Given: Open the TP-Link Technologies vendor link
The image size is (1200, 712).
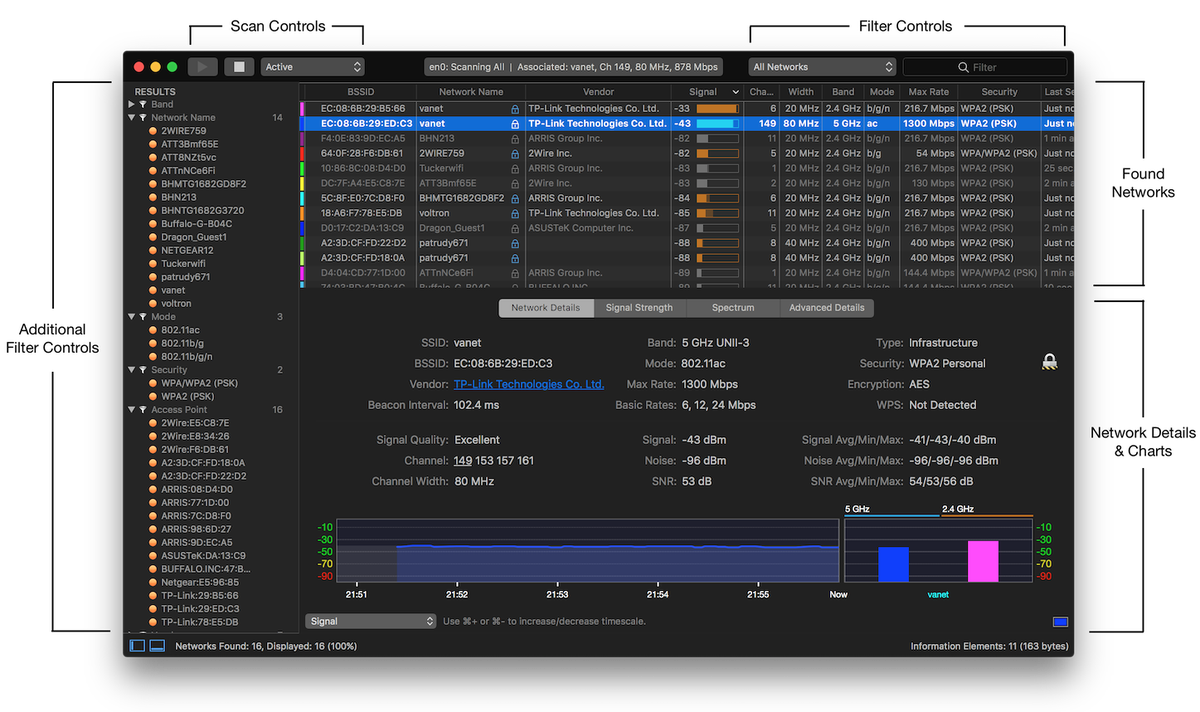Looking at the screenshot, I should [x=529, y=383].
